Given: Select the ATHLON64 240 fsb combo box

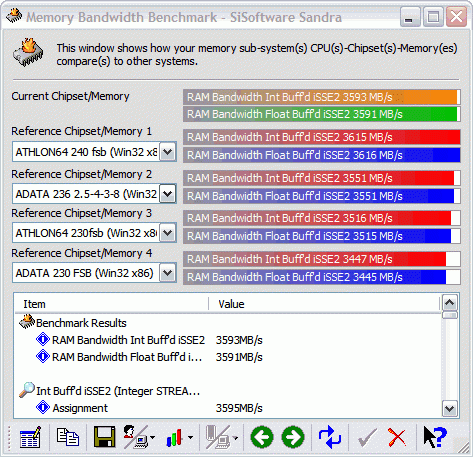Looking at the screenshot, I should 94,152.
